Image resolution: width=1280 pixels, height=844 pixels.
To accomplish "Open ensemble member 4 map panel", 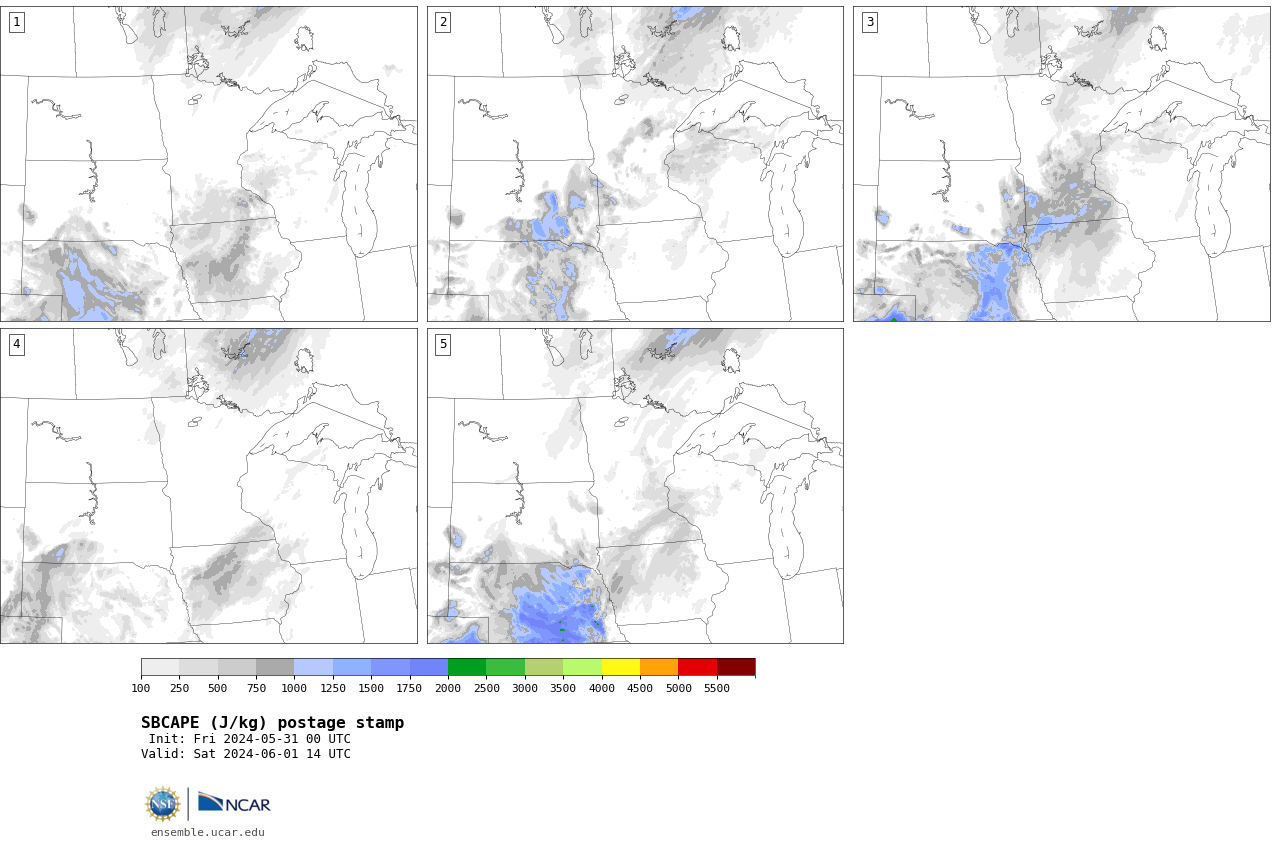I will 208,486.
